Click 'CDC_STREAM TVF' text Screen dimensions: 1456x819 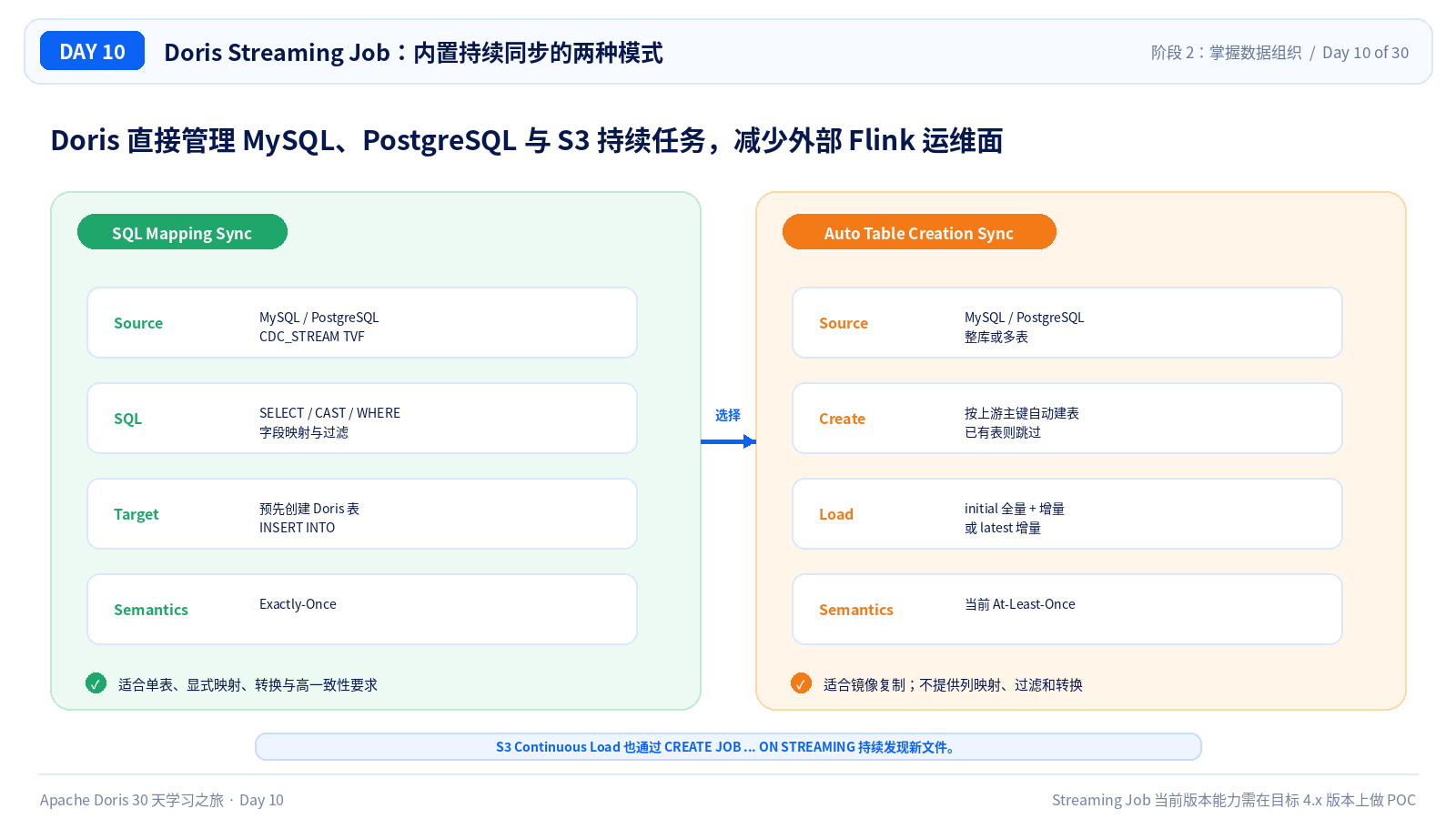click(x=311, y=337)
